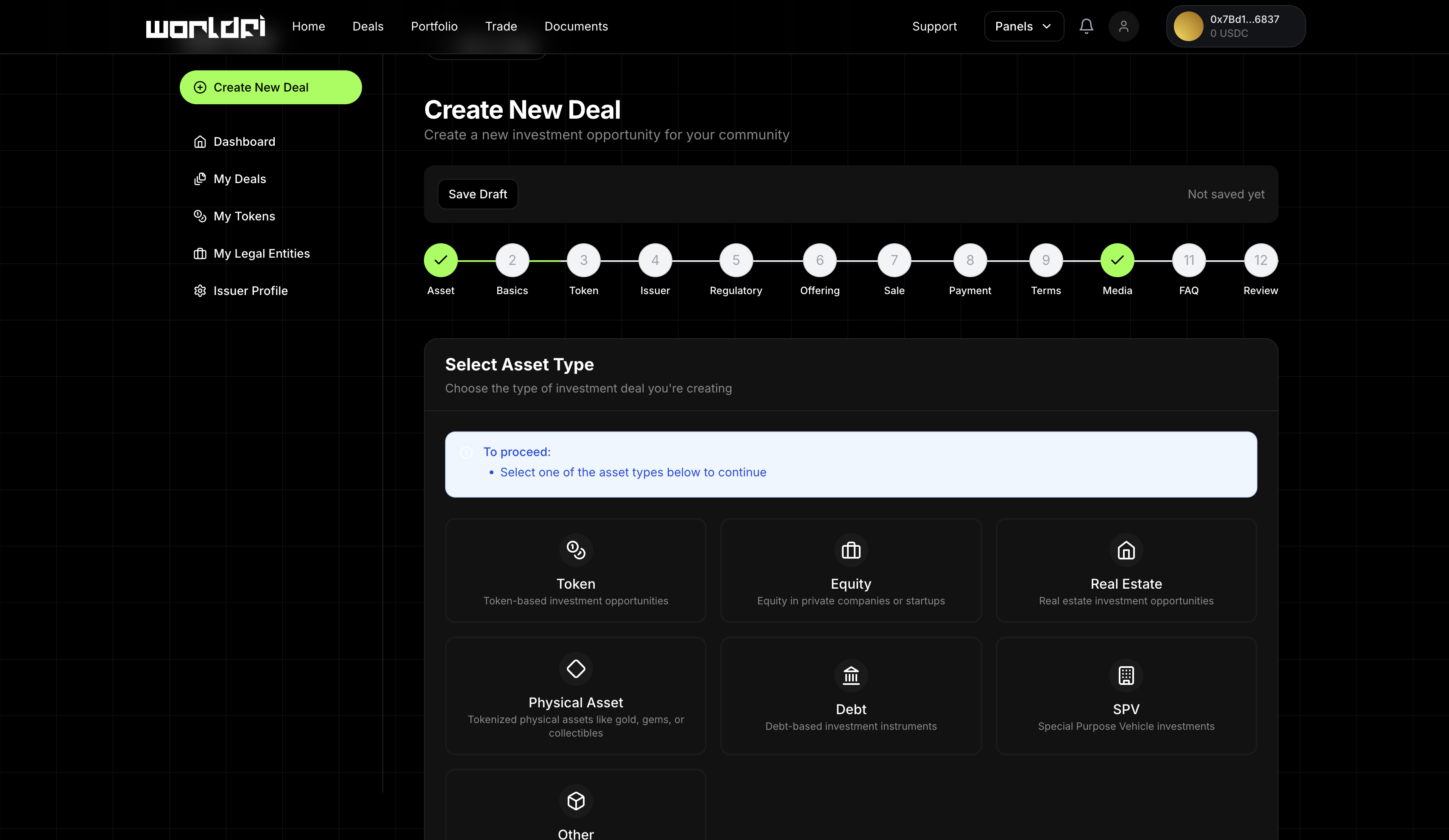Open the Portfolio nav item
Screen dimensions: 1449x840
pyautogui.click(x=434, y=26)
